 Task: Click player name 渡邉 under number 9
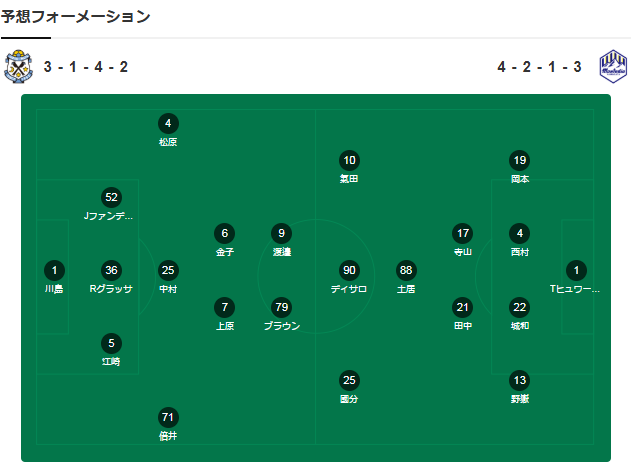(x=282, y=252)
